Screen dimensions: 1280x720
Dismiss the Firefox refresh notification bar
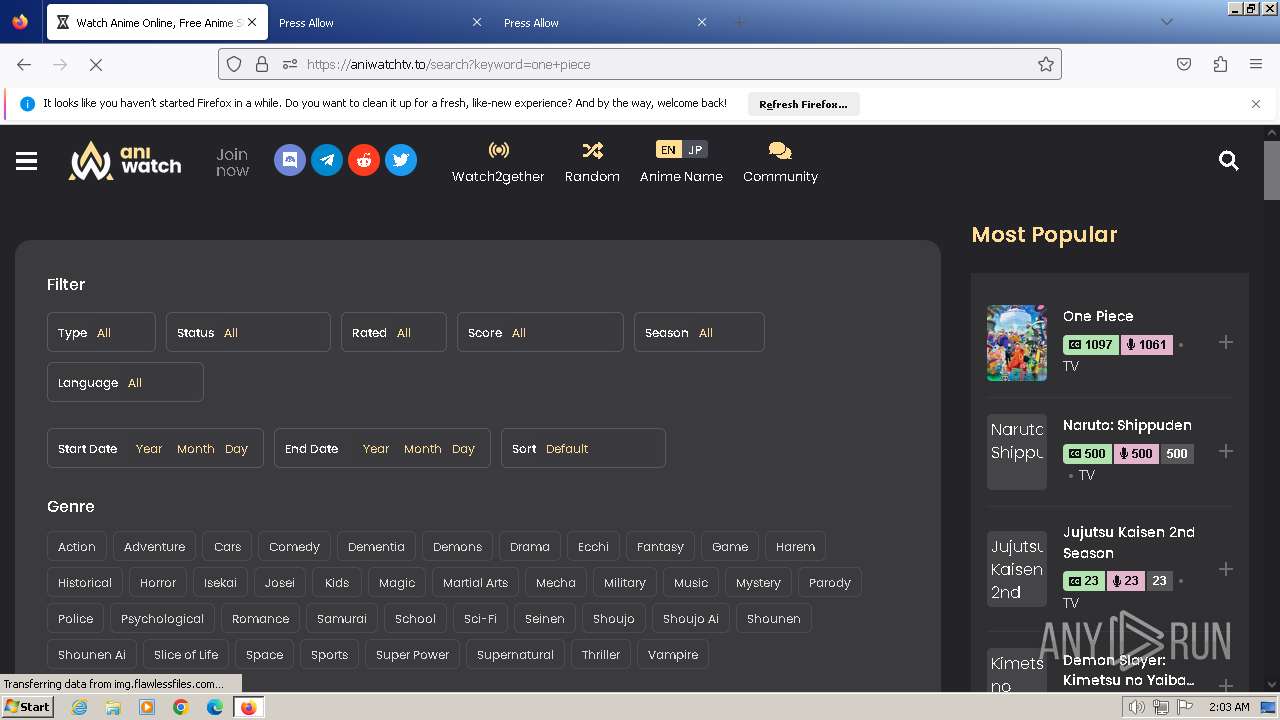pos(1256,104)
